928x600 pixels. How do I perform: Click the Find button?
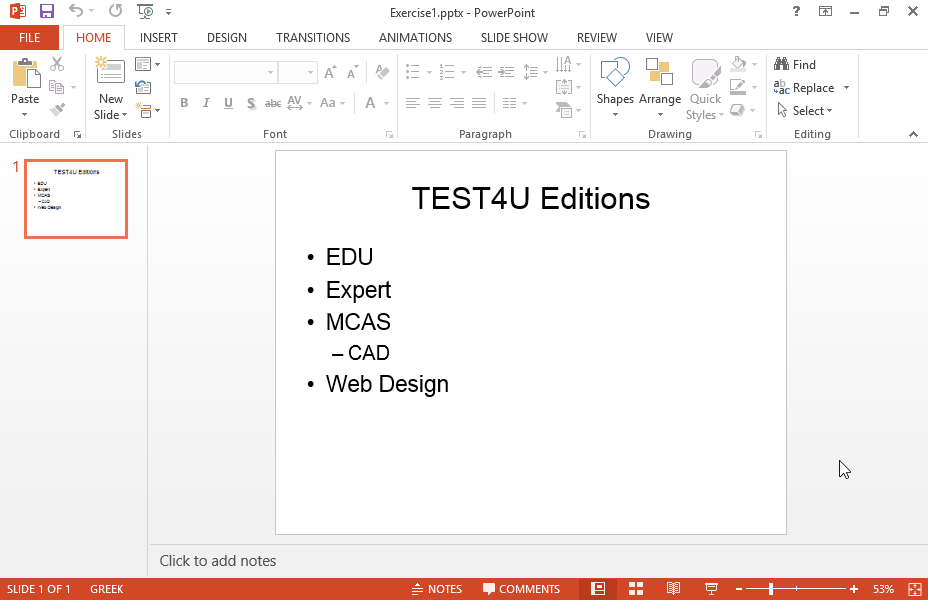point(795,64)
